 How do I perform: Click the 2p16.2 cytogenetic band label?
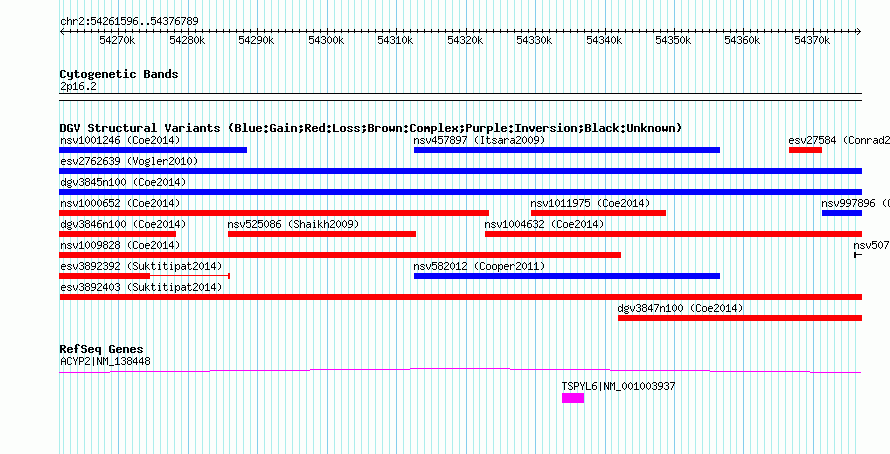pos(78,86)
